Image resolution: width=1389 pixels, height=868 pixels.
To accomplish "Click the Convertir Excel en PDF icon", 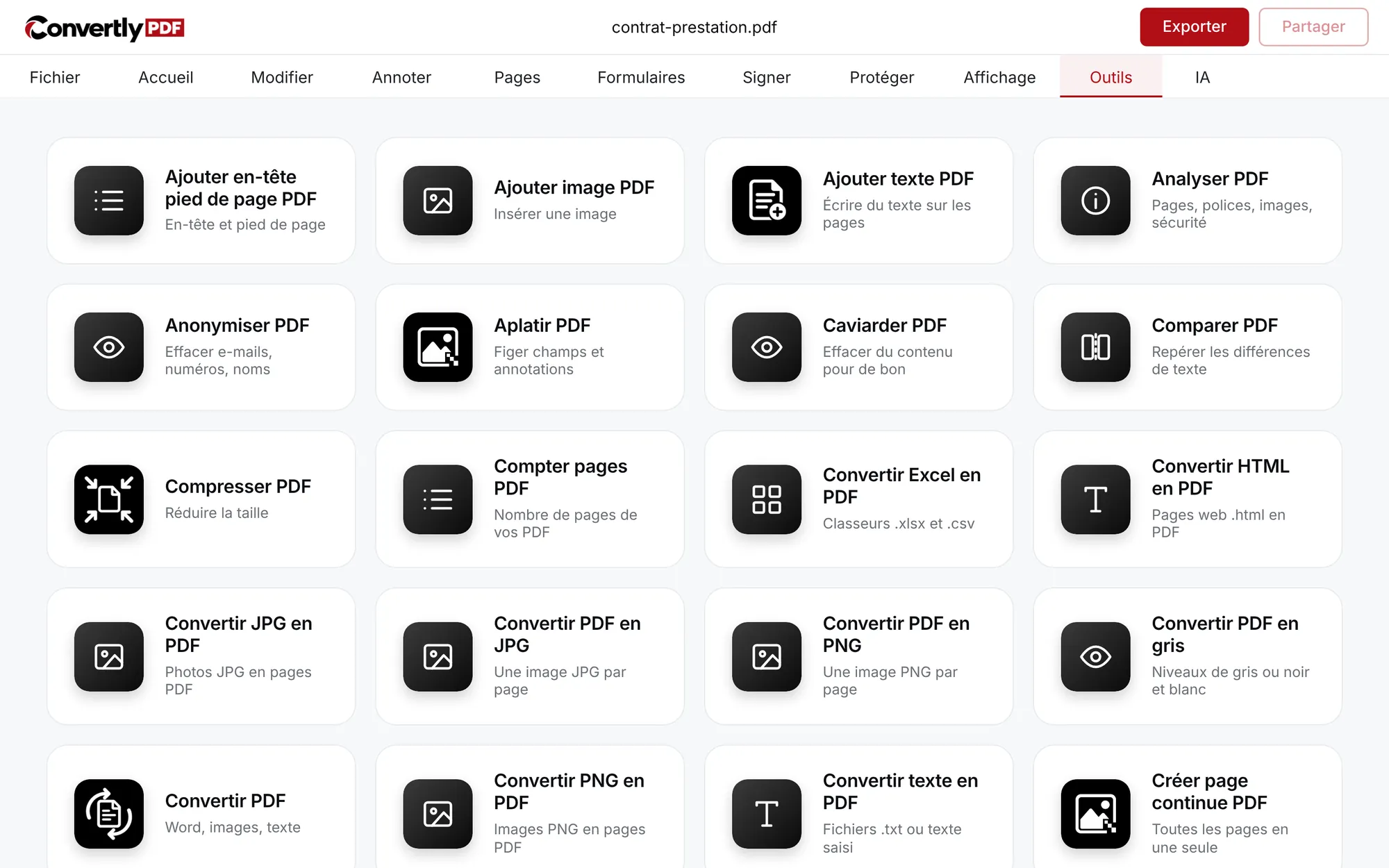I will click(x=767, y=499).
